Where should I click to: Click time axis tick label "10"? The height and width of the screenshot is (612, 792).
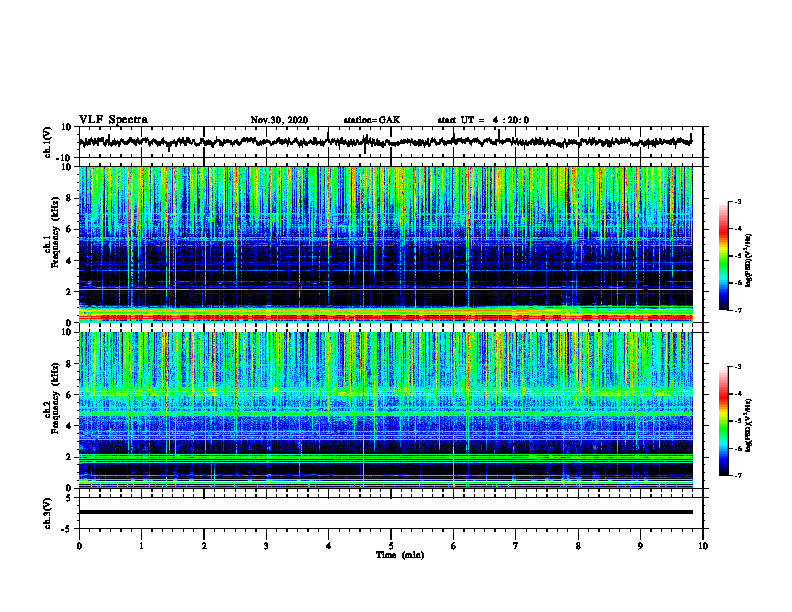pos(703,546)
